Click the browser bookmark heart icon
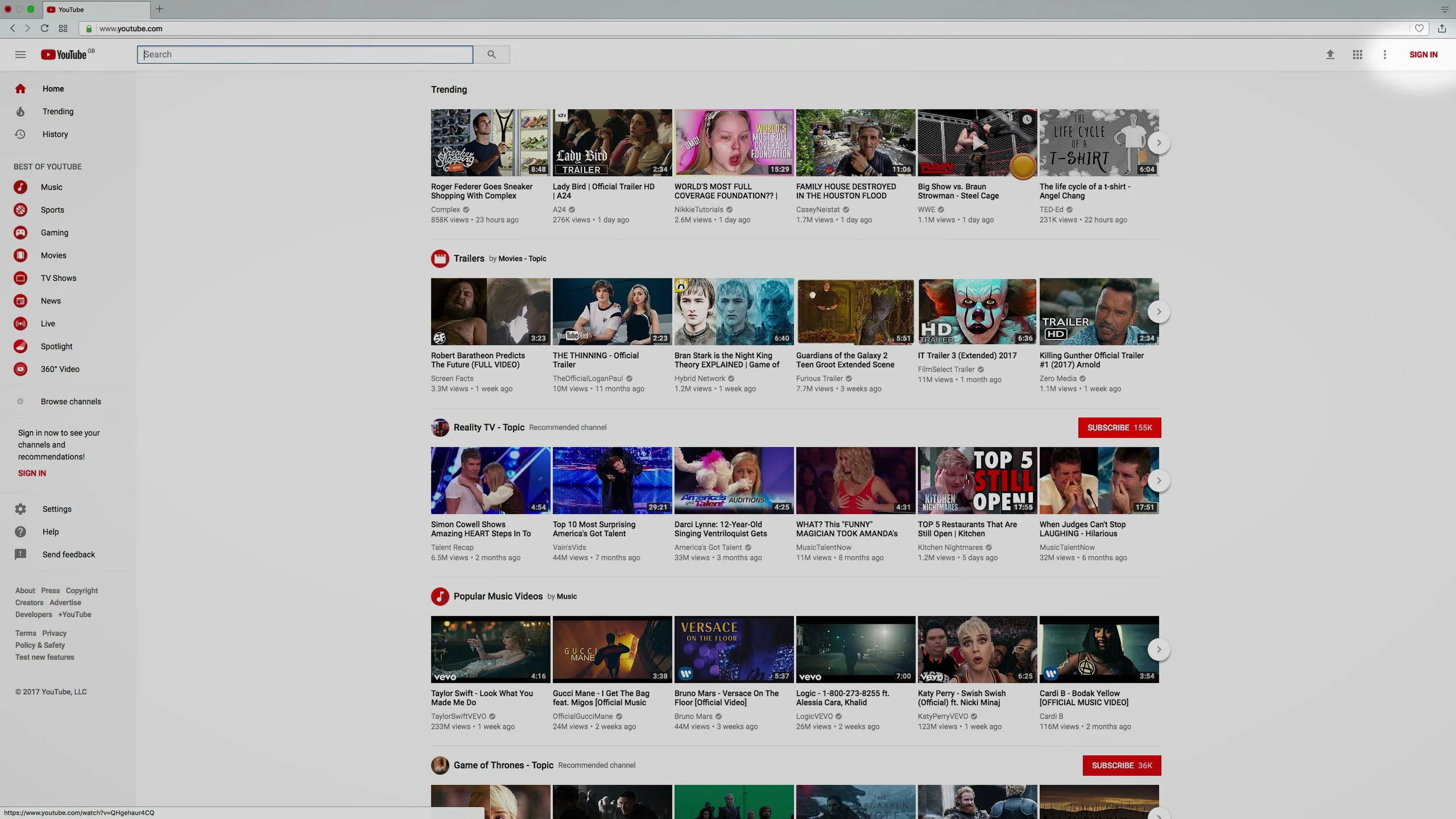 coord(1419,29)
